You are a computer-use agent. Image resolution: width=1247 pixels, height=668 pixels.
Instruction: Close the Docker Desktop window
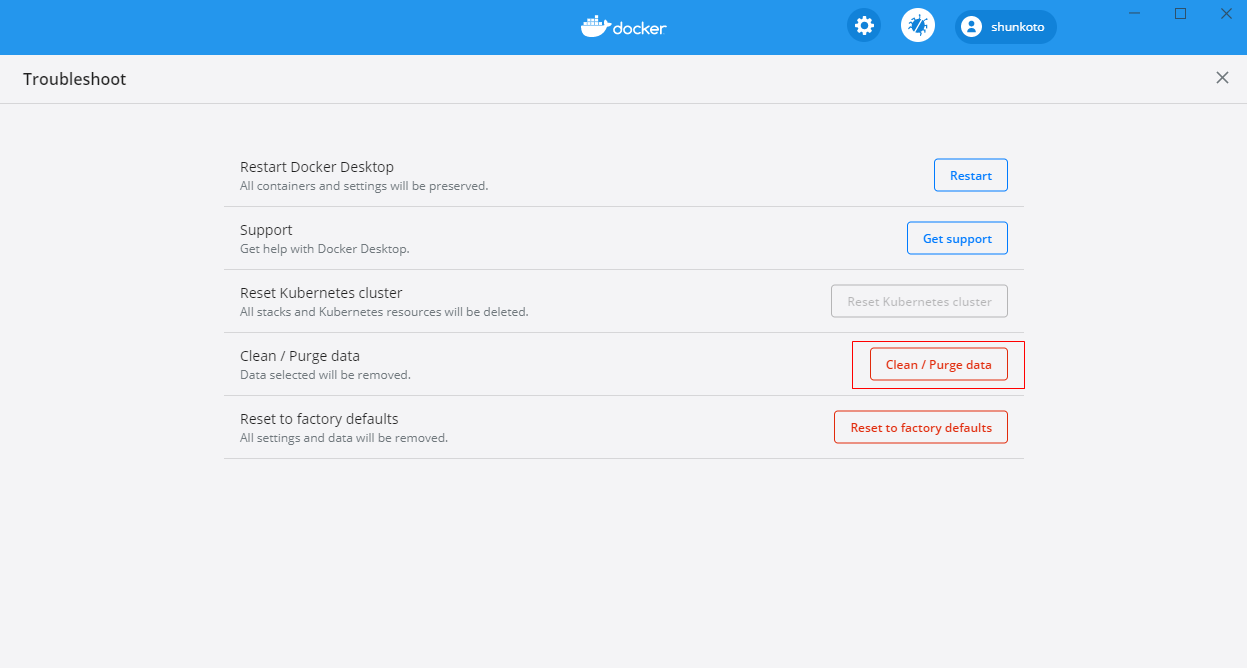tap(1226, 14)
